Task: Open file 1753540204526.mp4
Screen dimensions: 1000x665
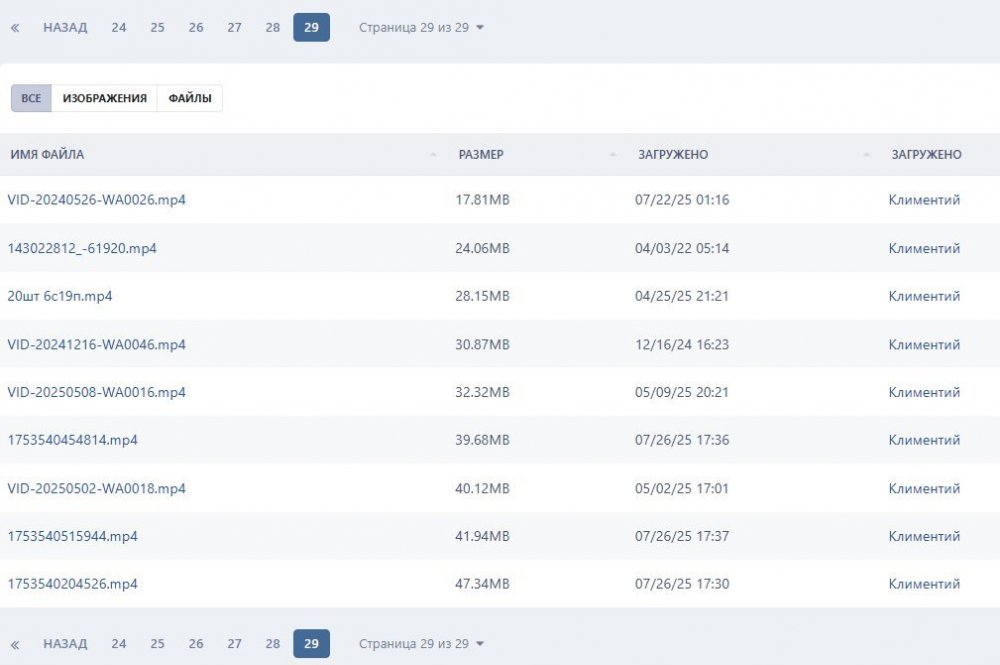Action: click(73, 584)
